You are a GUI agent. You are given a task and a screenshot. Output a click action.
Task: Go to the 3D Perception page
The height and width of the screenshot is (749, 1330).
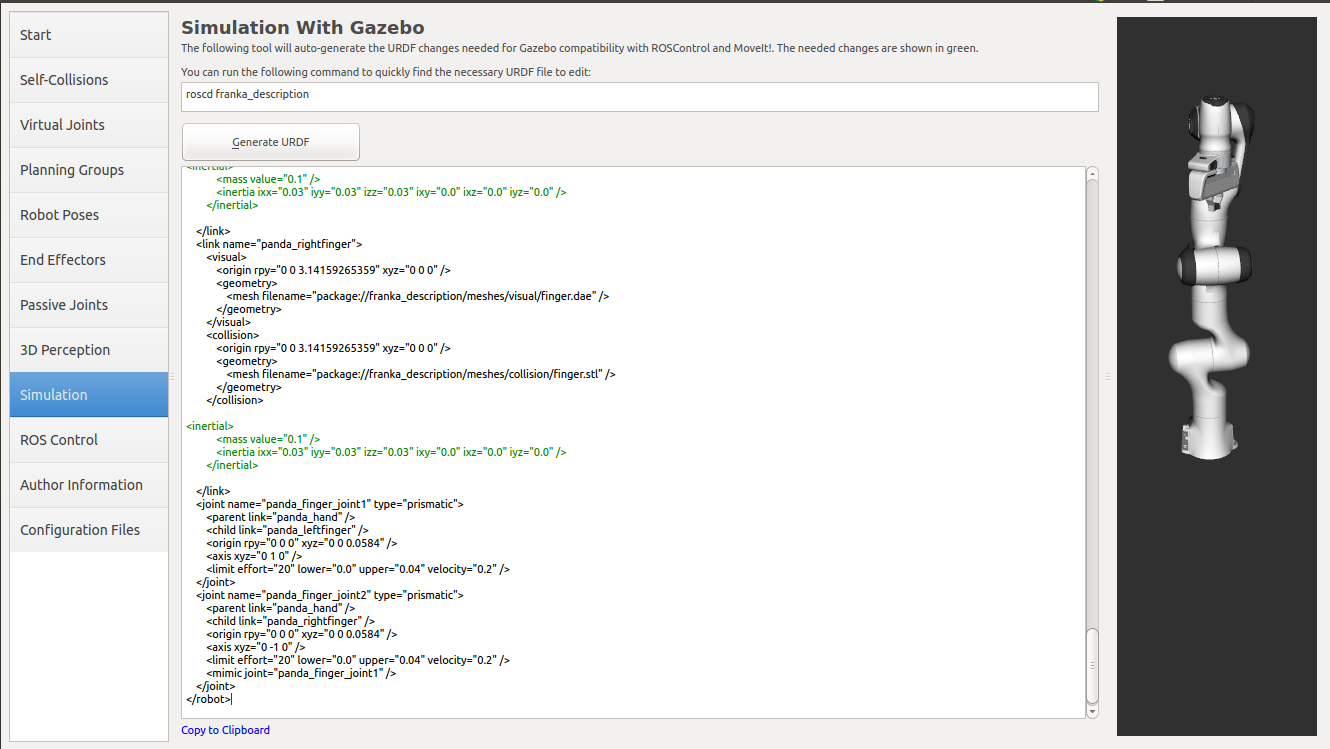click(x=89, y=350)
